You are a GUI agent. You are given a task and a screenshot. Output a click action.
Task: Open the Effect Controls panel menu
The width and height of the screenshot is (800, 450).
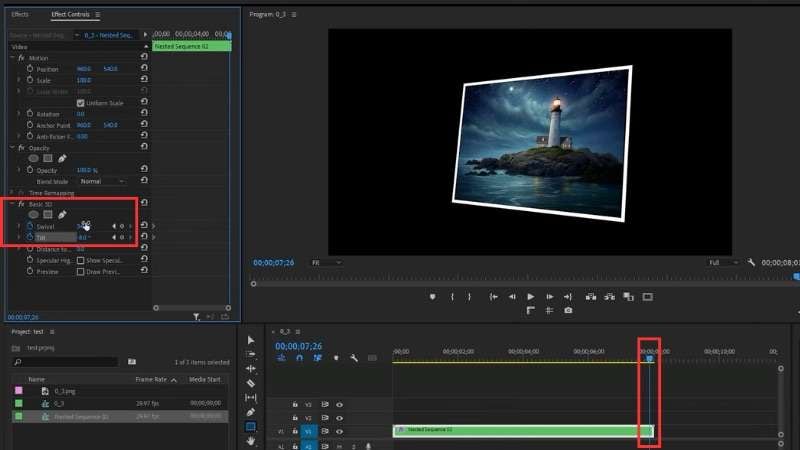pos(97,15)
